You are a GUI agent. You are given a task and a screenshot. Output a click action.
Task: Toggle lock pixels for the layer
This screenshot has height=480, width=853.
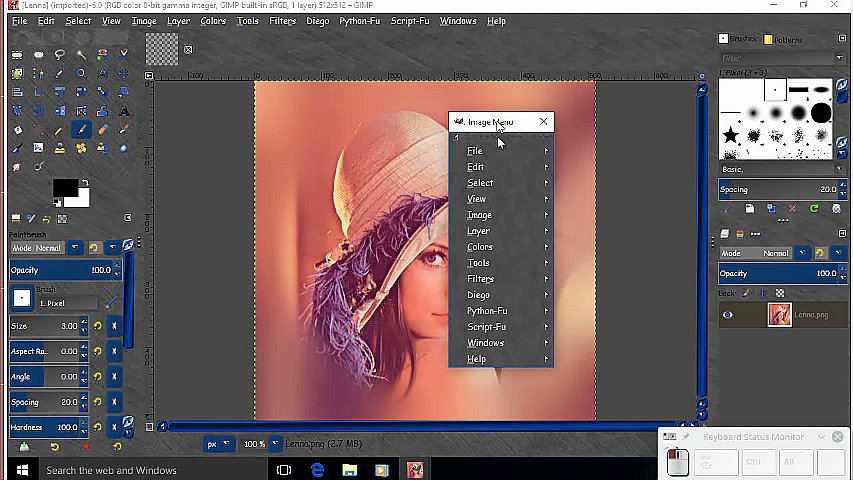[x=746, y=293]
